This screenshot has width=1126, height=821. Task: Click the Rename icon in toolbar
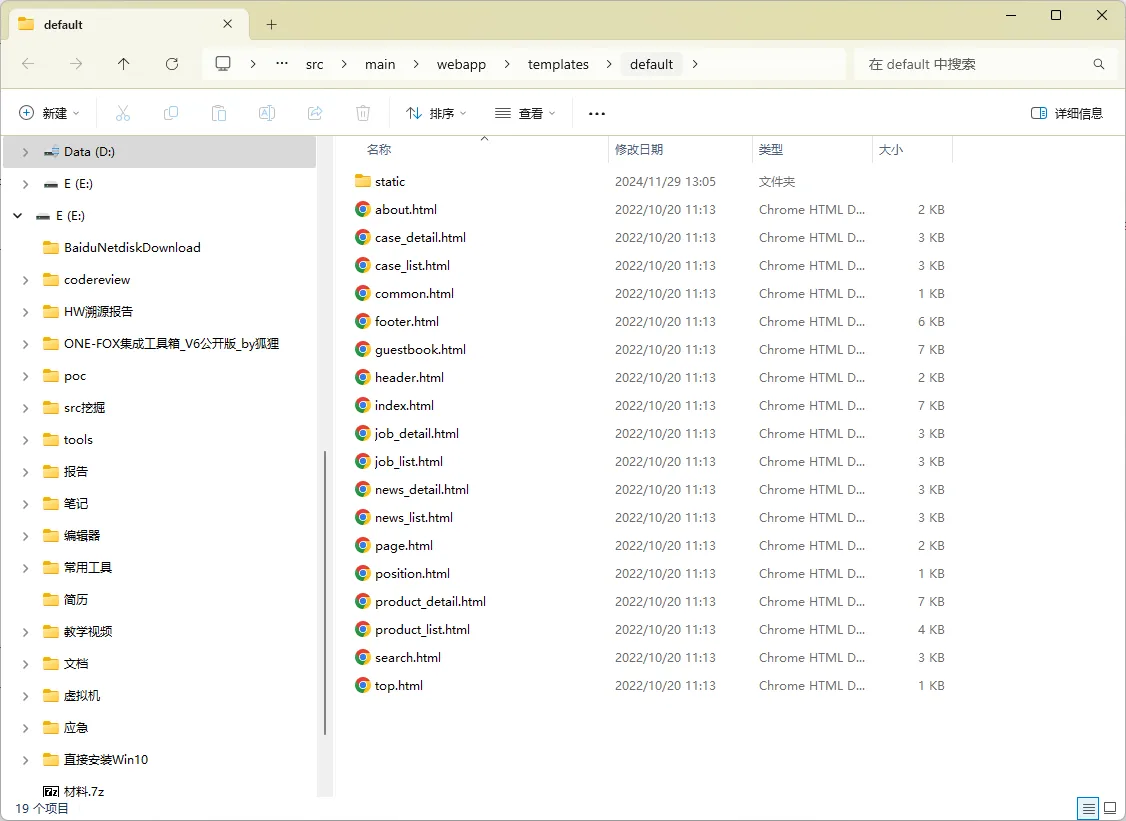point(267,113)
